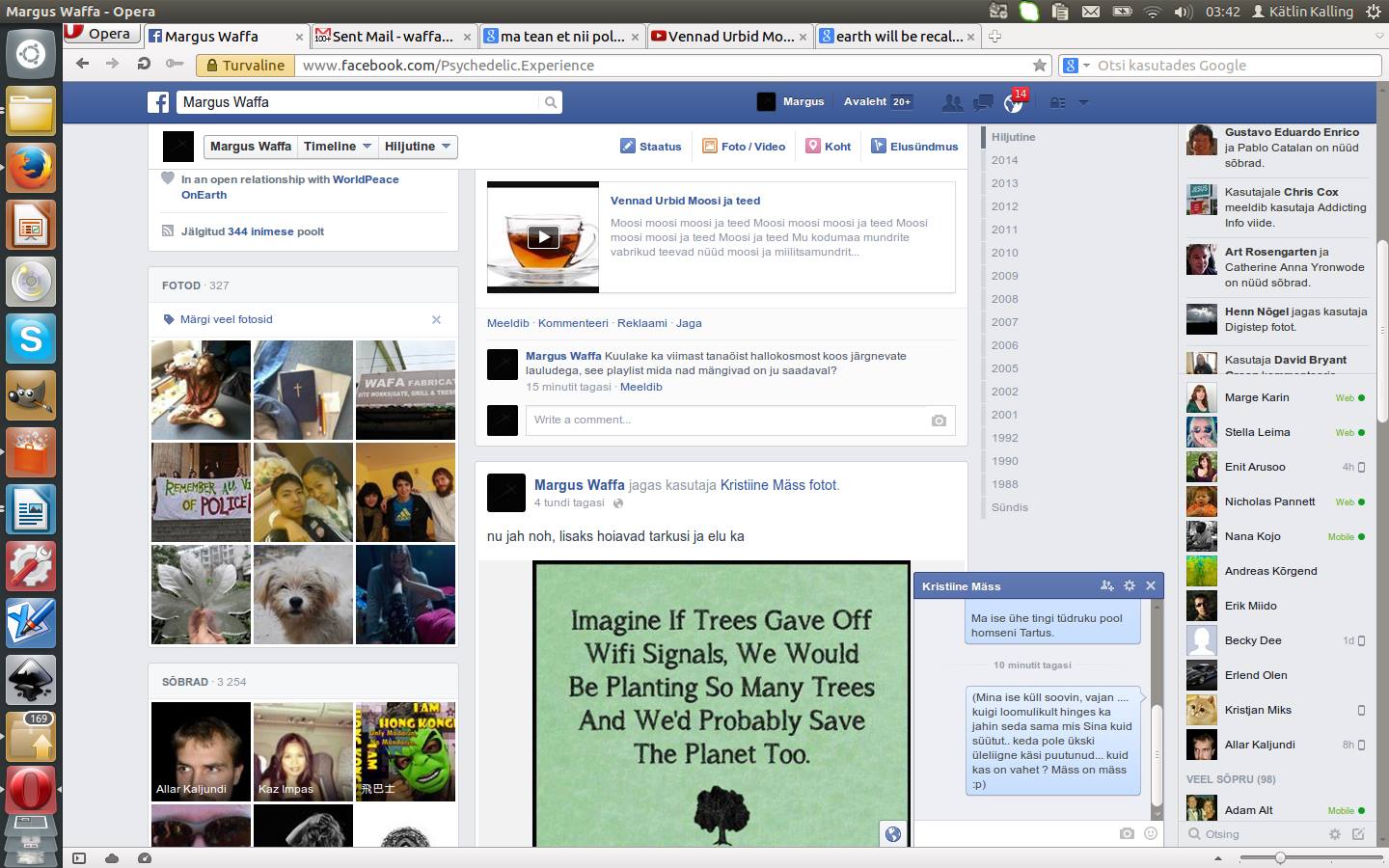Reload the page with refresh icon
This screenshot has width=1389, height=868.
[144, 64]
